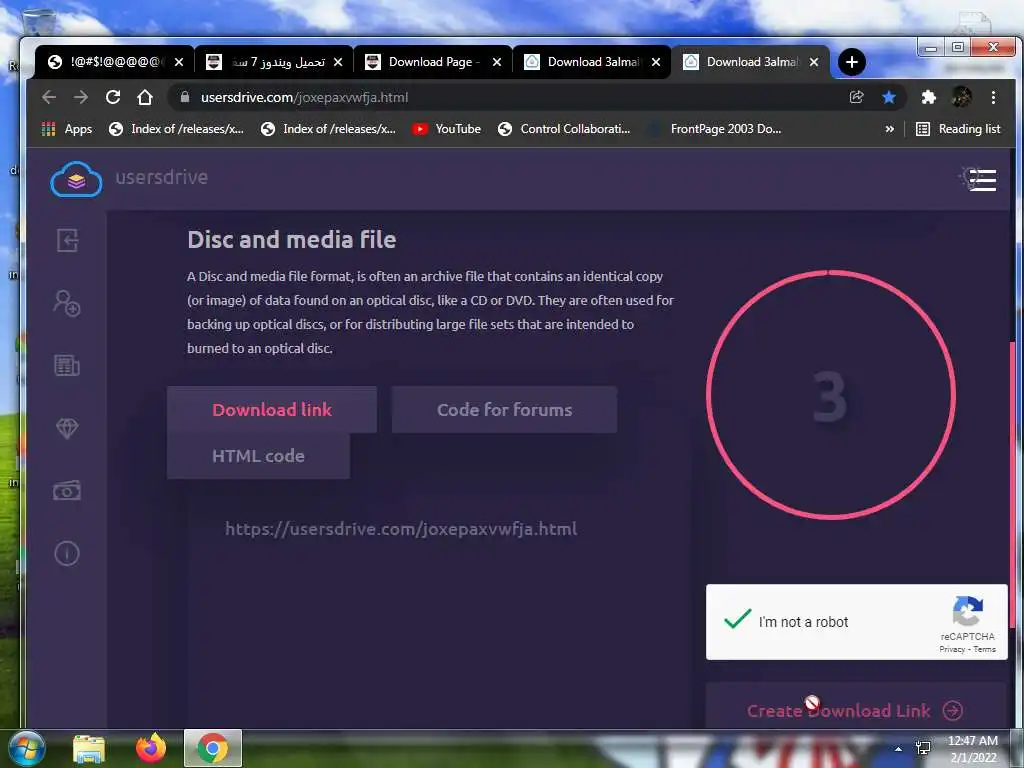Open Windows Explorer from the taskbar

point(89,749)
